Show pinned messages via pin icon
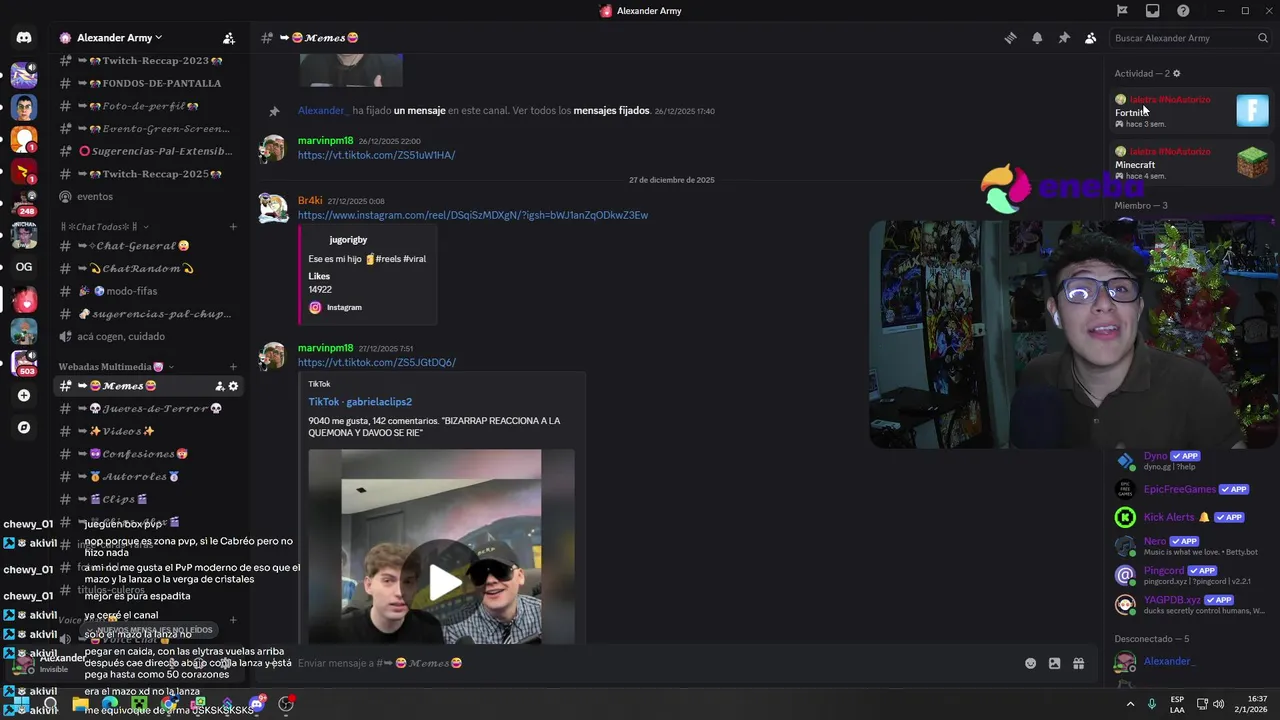The image size is (1280, 720). (x=1064, y=38)
